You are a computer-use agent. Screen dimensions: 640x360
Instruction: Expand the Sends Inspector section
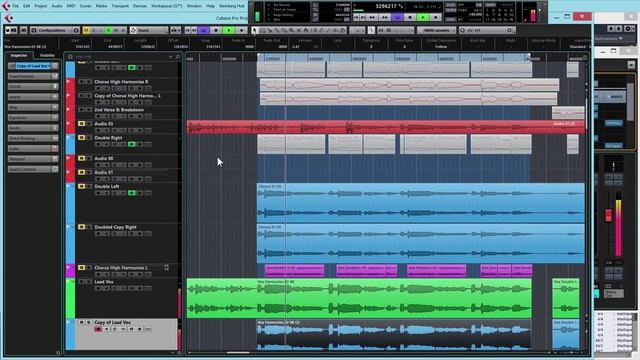33,128
